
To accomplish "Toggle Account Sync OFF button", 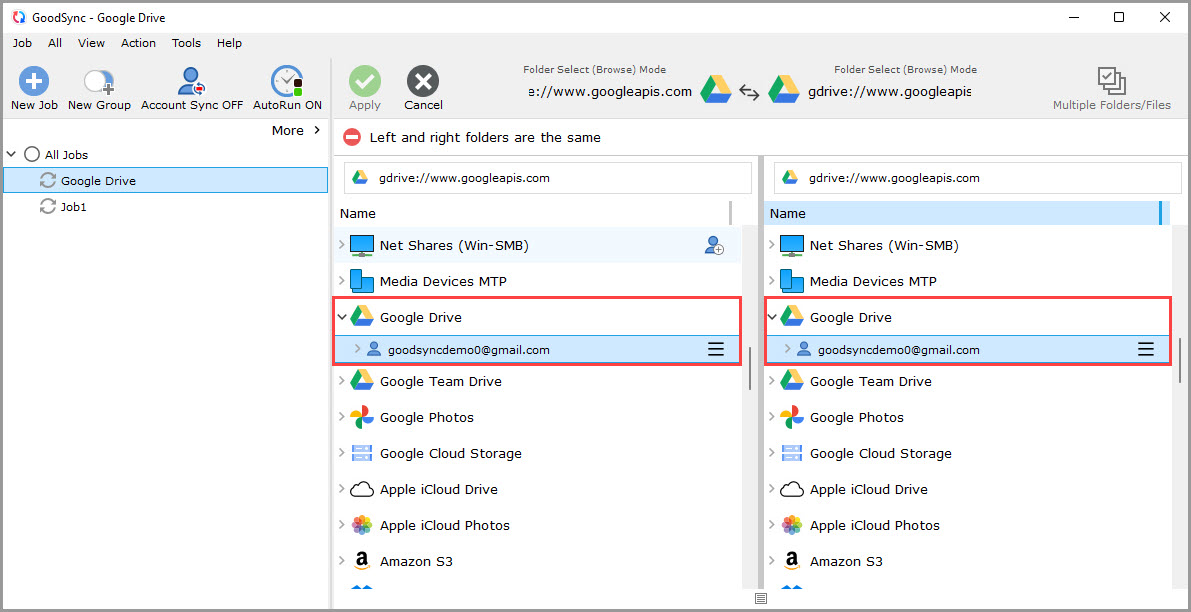I will click(x=191, y=82).
